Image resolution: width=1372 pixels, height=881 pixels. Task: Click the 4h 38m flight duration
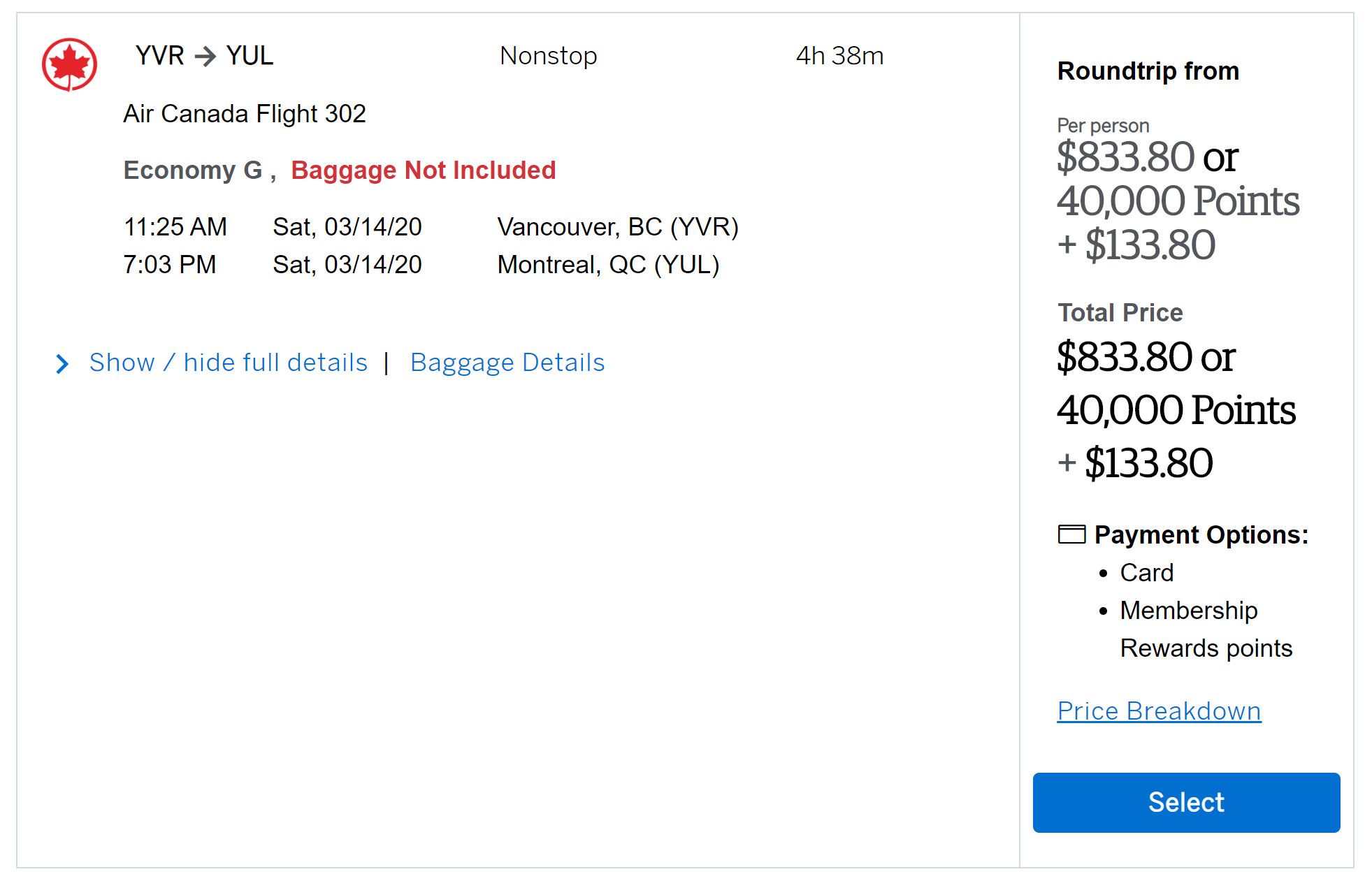[839, 56]
